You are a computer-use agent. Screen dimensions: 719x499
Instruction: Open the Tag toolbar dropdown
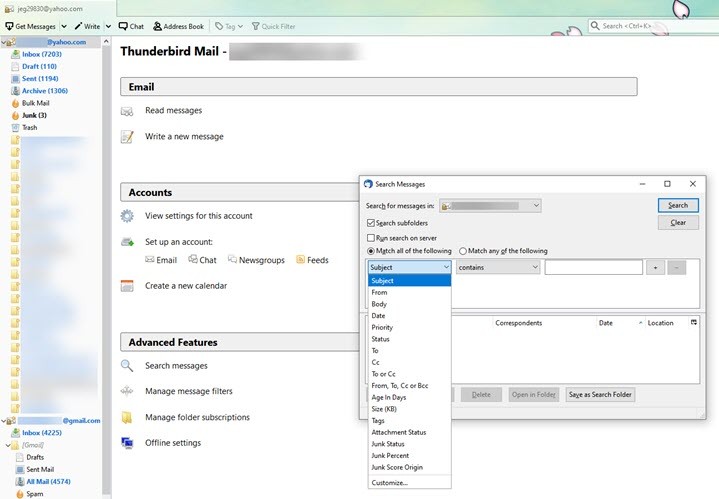229,27
